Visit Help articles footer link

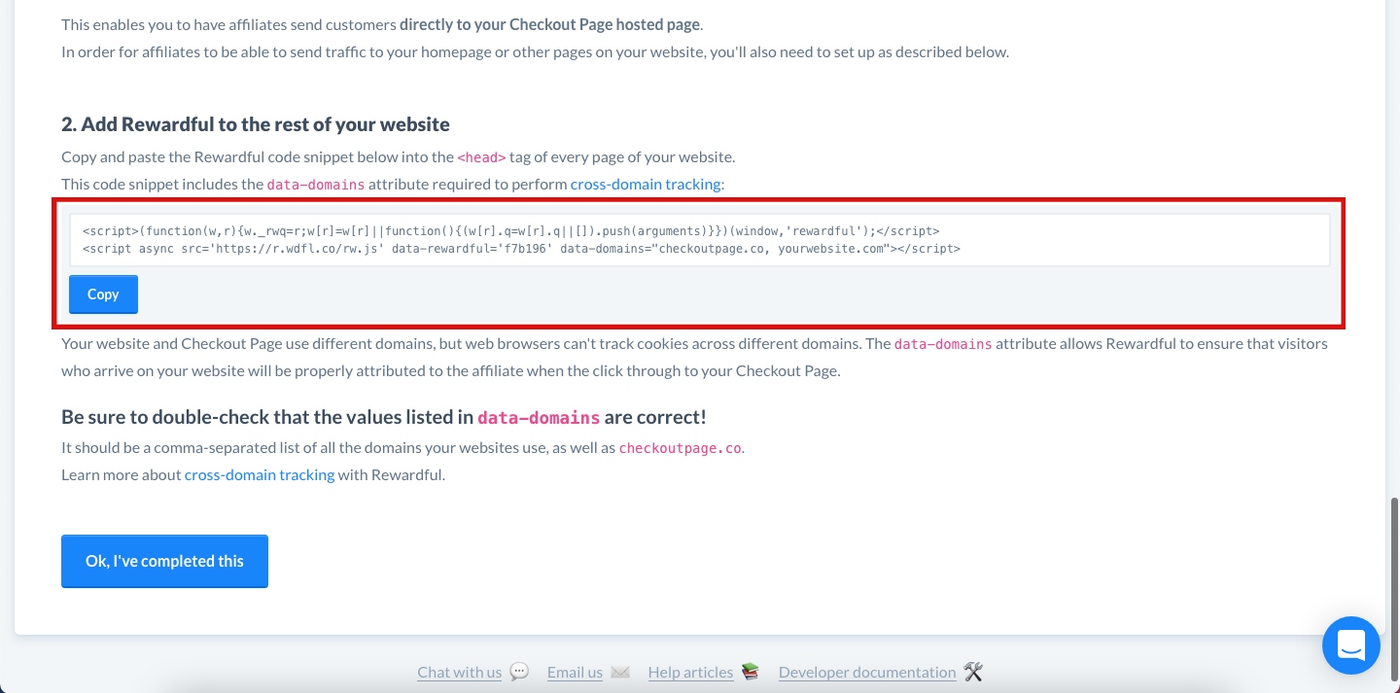(690, 672)
